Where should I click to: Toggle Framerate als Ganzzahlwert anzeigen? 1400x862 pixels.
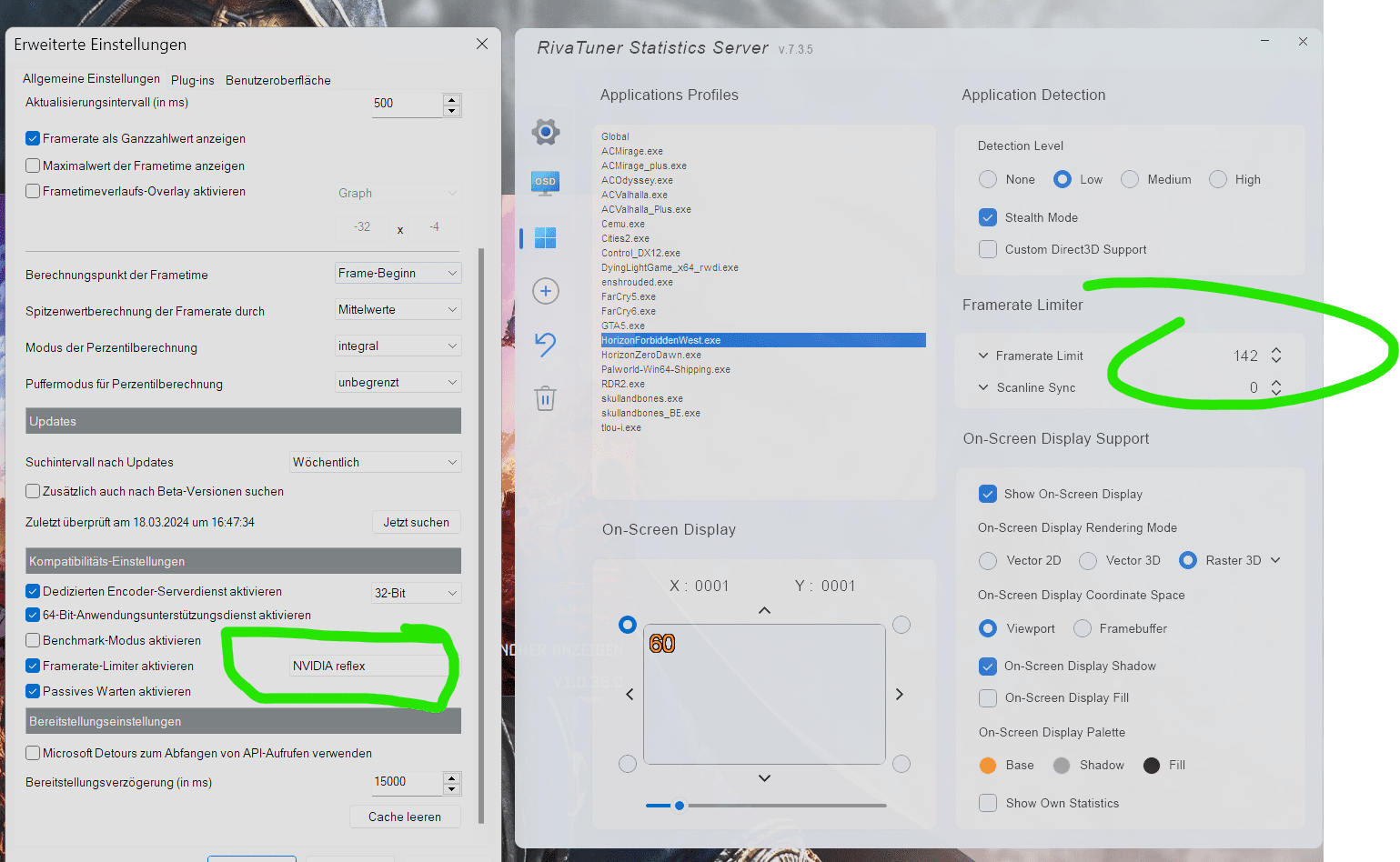coord(33,138)
